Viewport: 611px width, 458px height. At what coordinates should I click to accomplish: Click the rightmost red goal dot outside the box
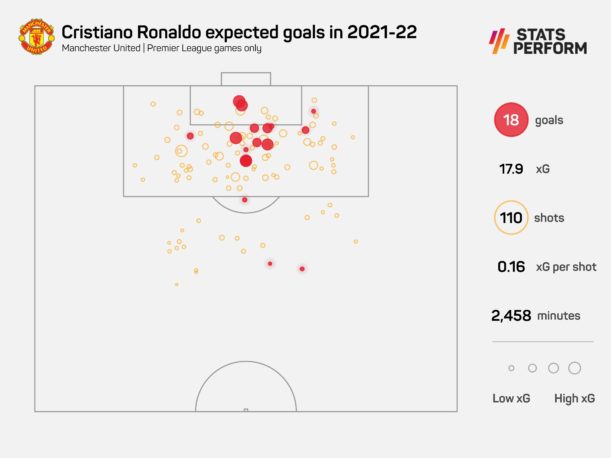(x=302, y=268)
